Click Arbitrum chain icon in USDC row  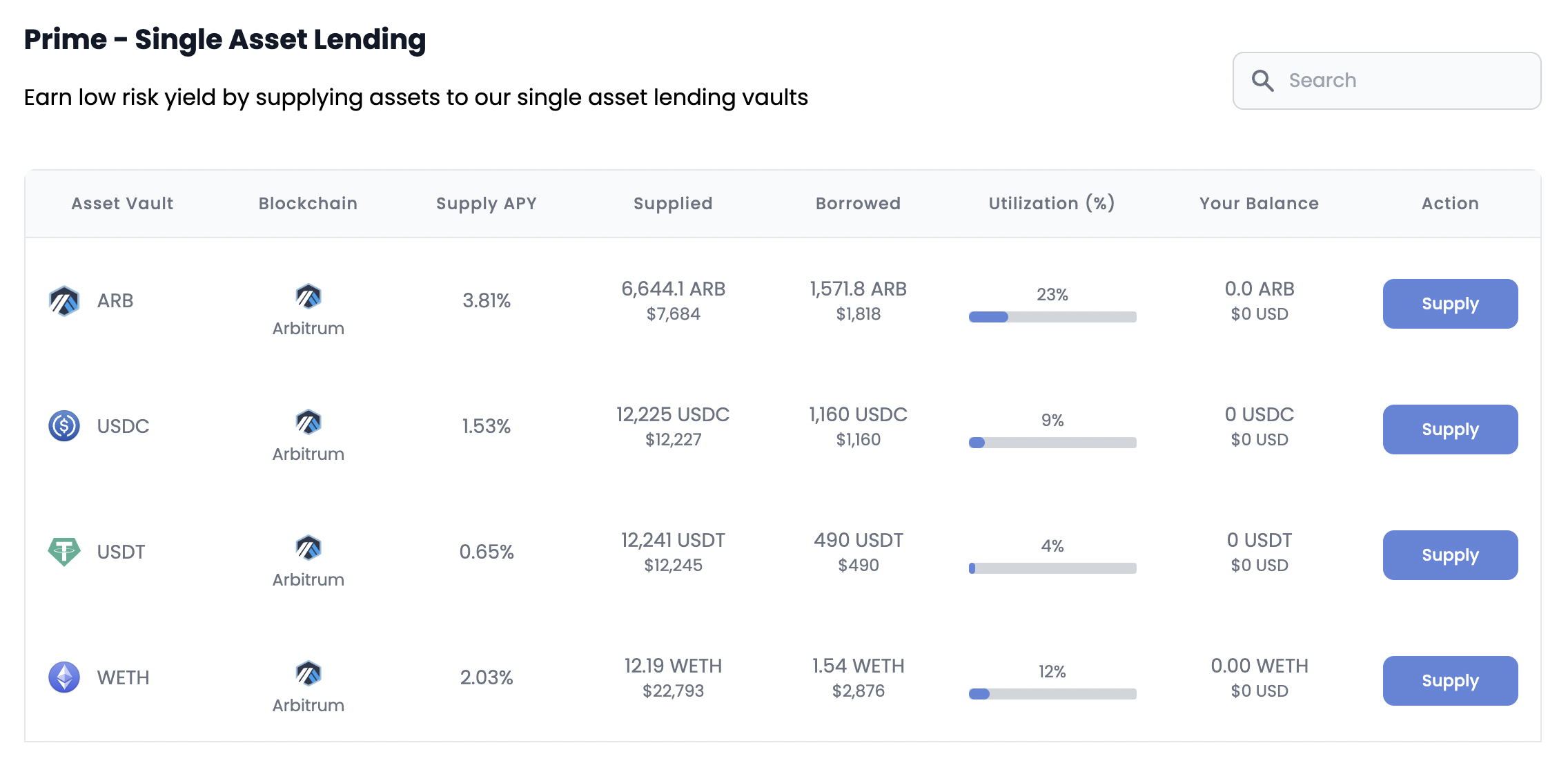[x=308, y=423]
